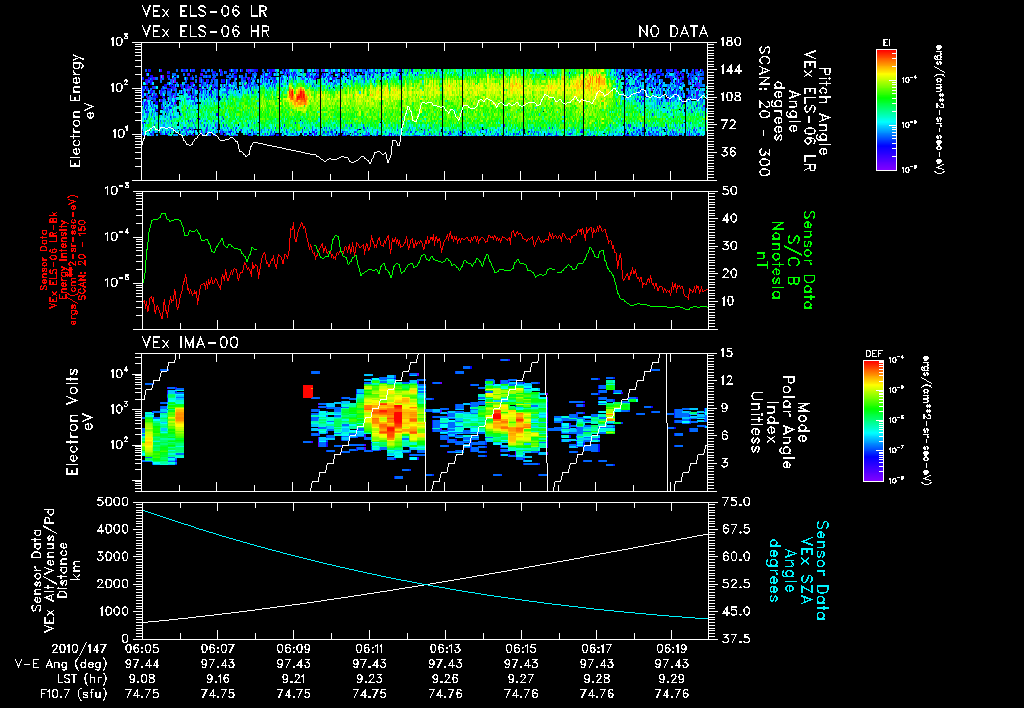Click the 37.5 SZA axis tick
Image resolution: width=1024 pixels, height=708 pixels.
click(736, 639)
